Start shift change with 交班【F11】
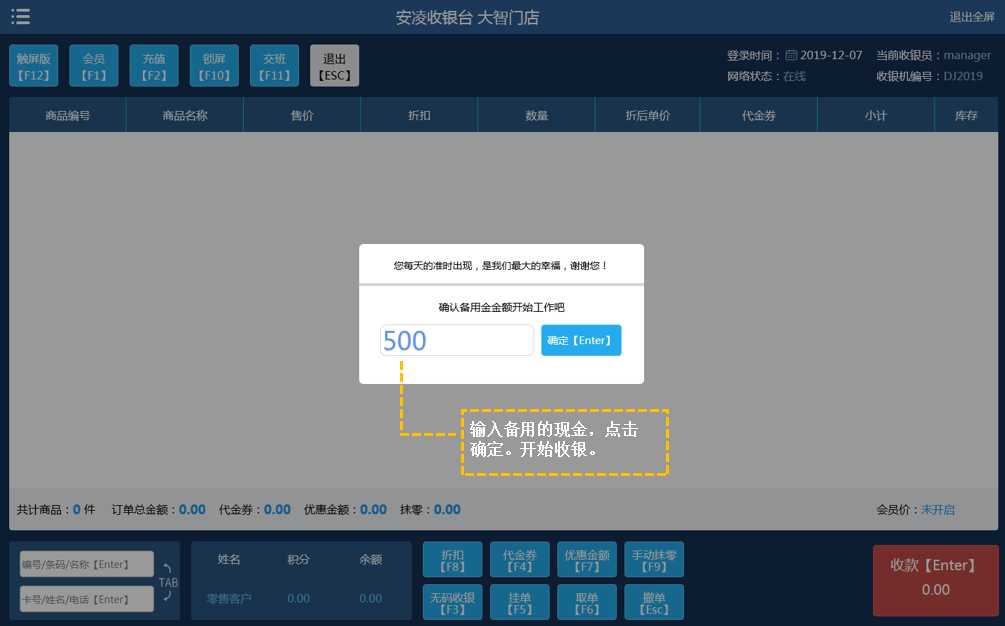 [x=274, y=65]
